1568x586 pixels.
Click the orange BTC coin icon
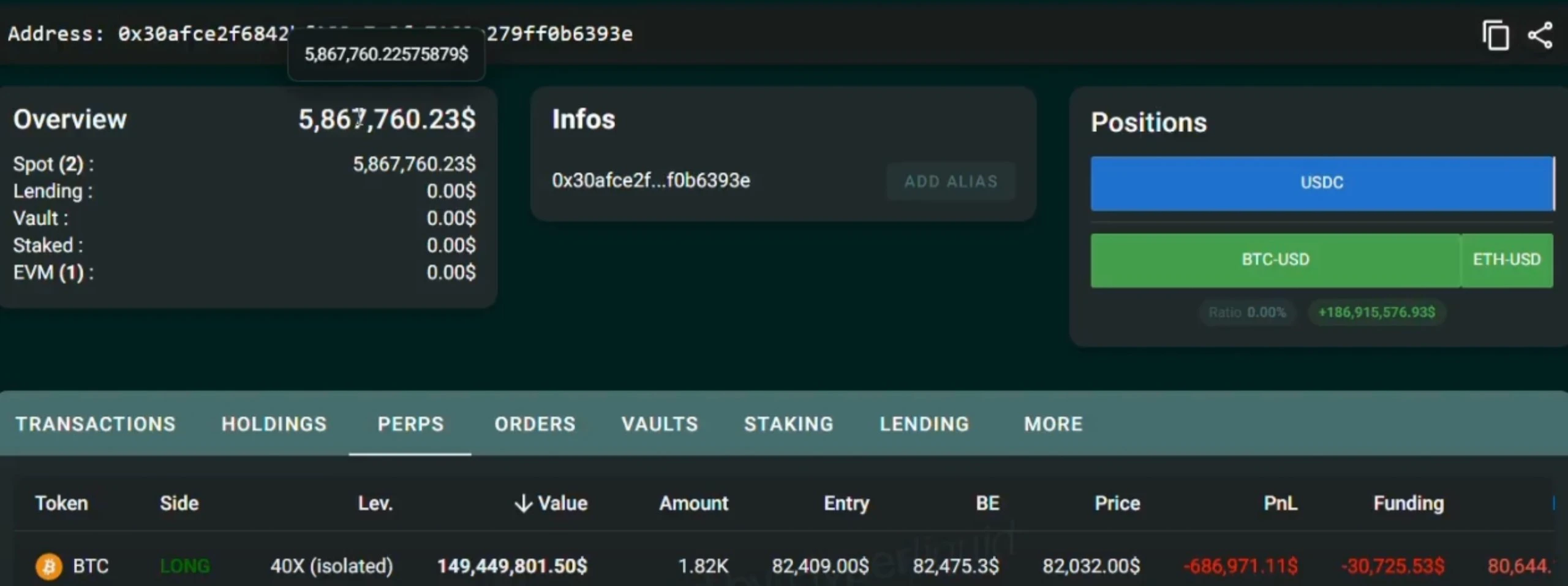(49, 566)
